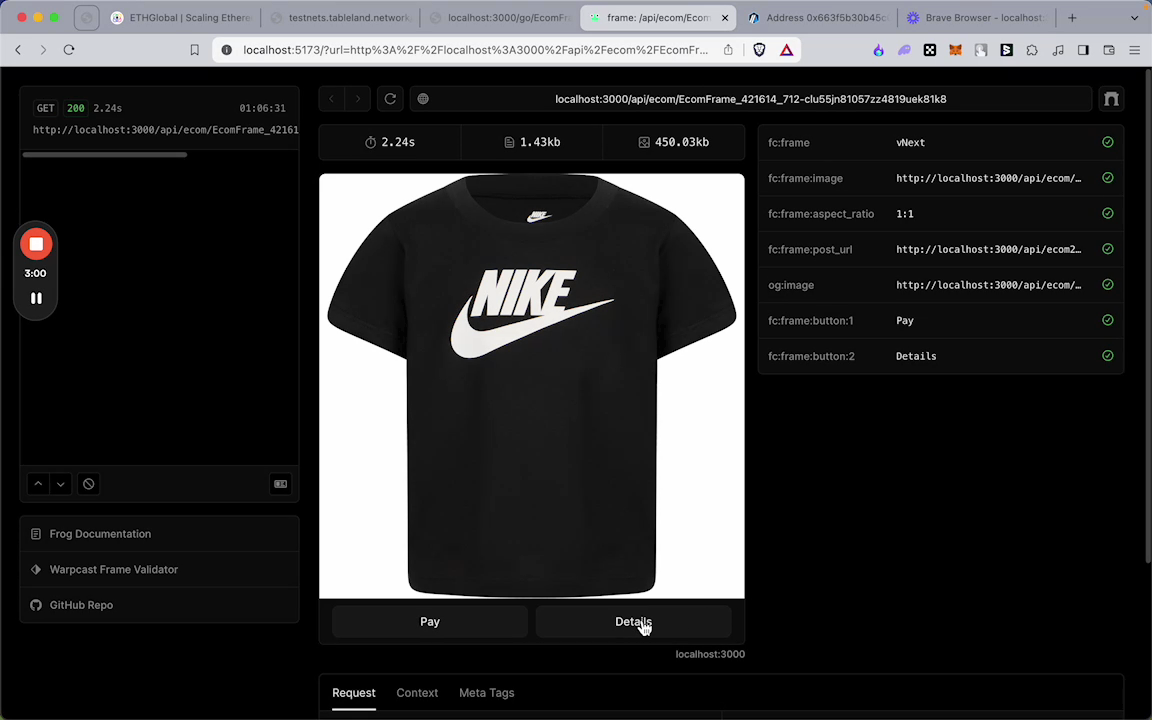Click the frame back arrow button
Viewport: 1152px width, 720px height.
[331, 99]
